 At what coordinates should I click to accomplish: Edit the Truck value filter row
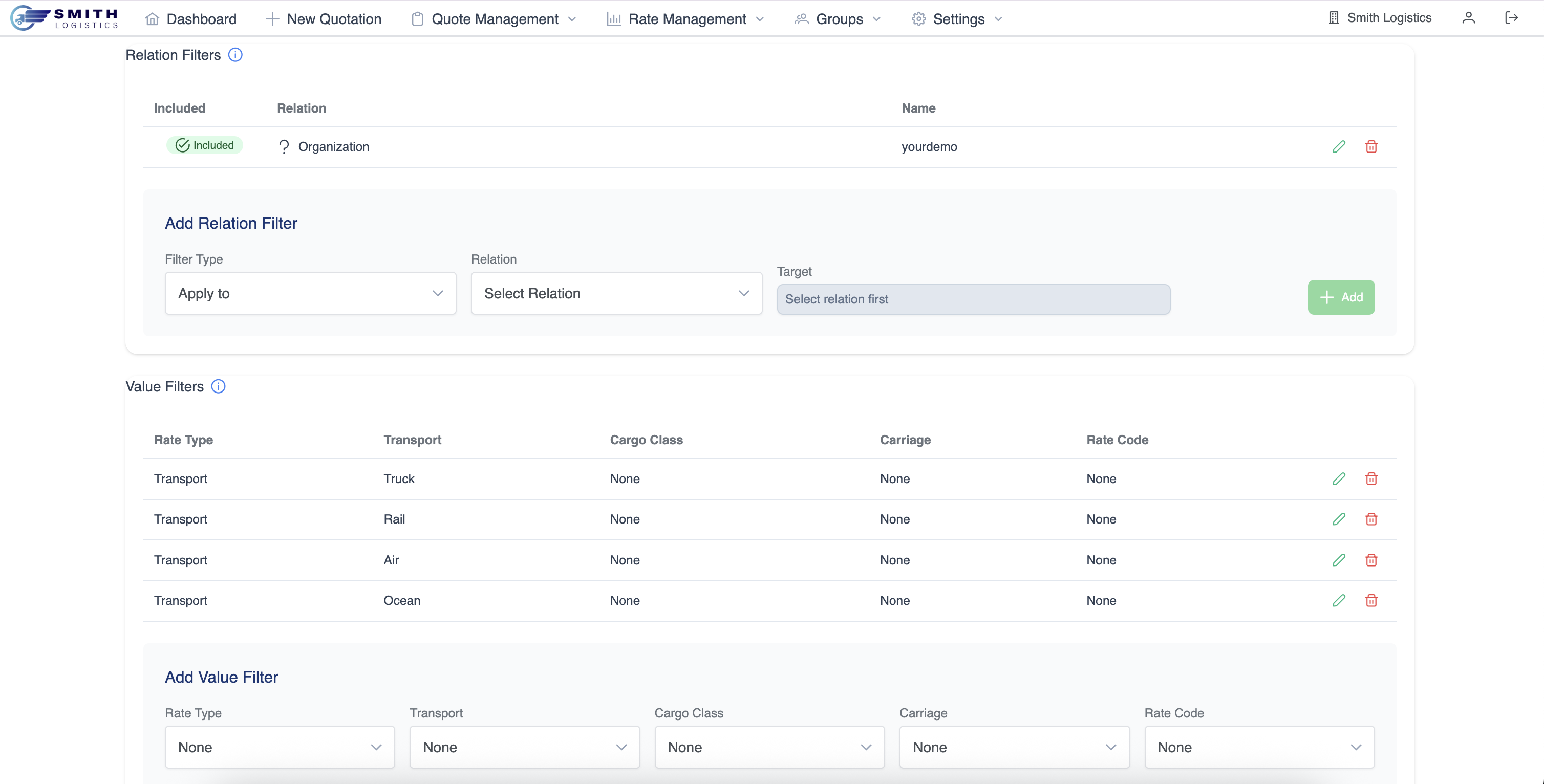[x=1338, y=479]
